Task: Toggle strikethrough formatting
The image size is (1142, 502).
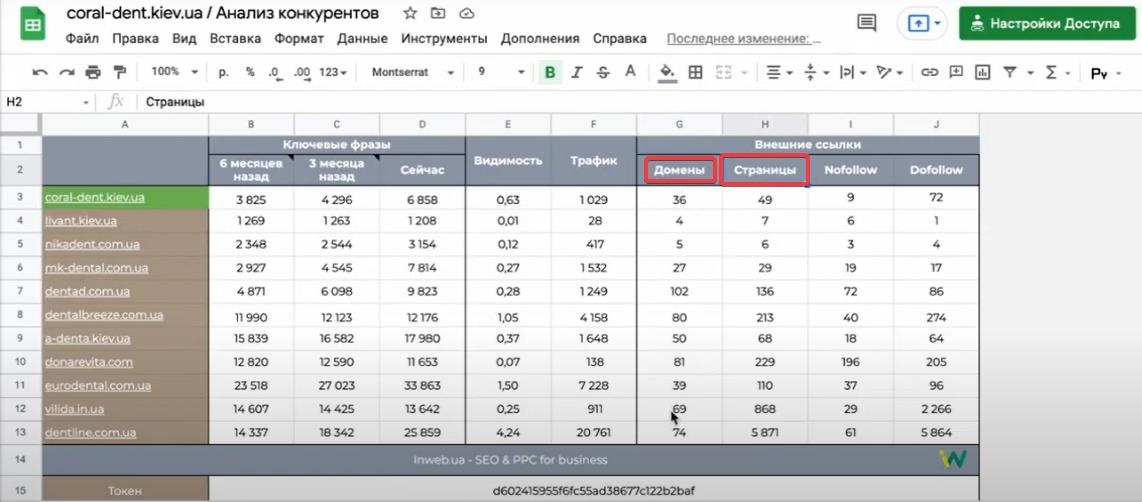Action: (x=603, y=72)
